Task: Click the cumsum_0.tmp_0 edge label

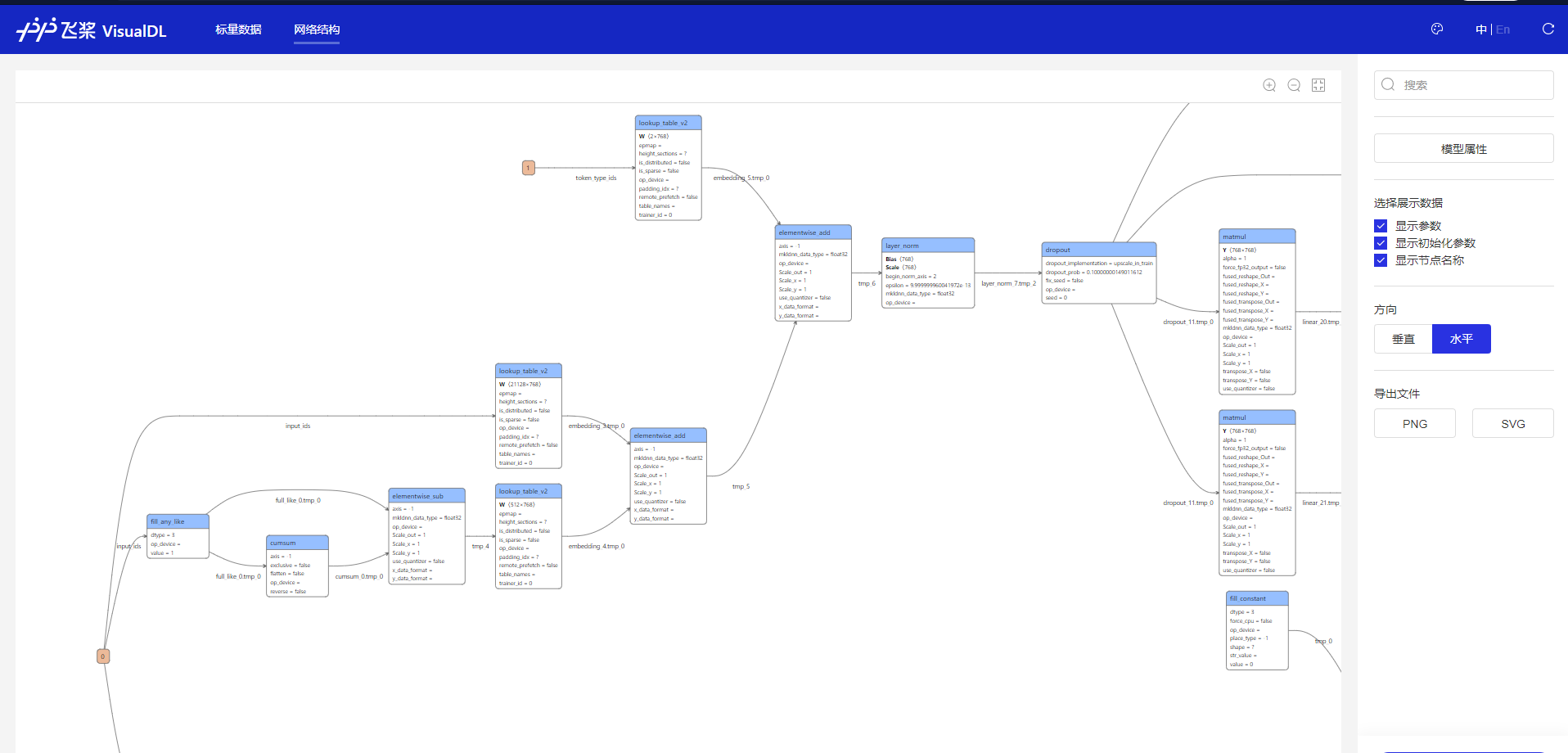Action: coord(359,576)
